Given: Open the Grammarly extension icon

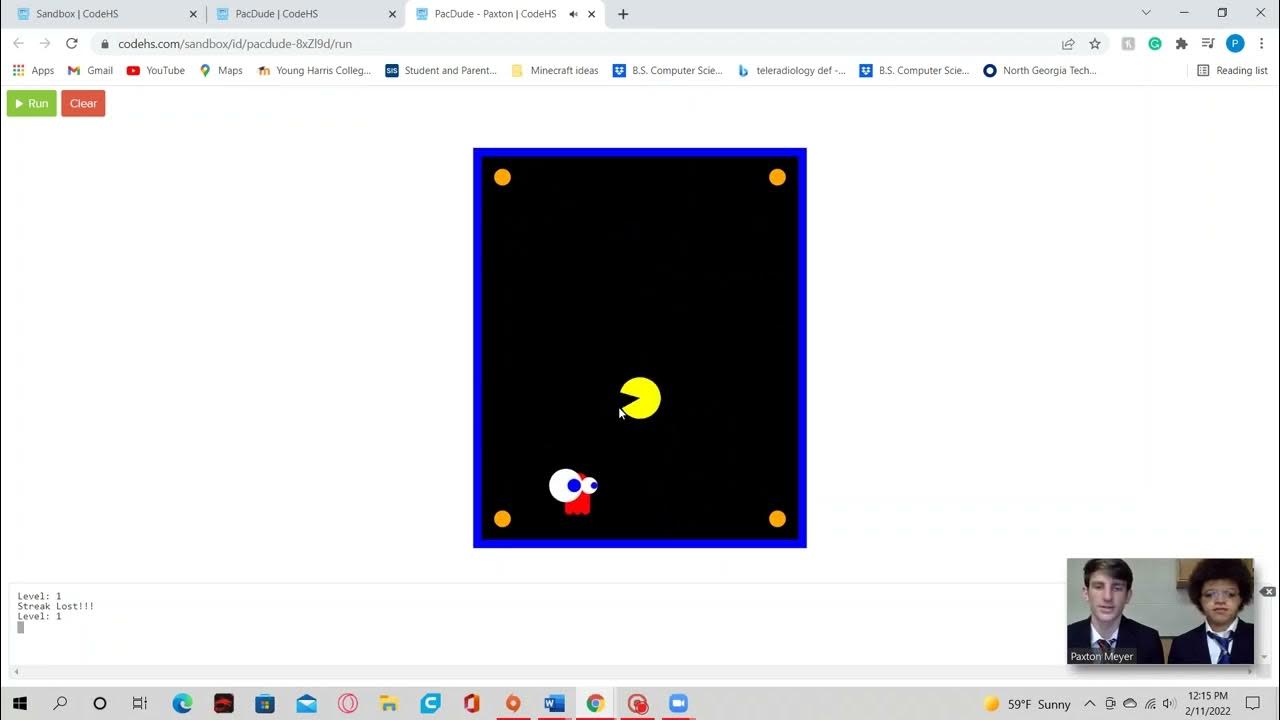Looking at the screenshot, I should tap(1155, 44).
